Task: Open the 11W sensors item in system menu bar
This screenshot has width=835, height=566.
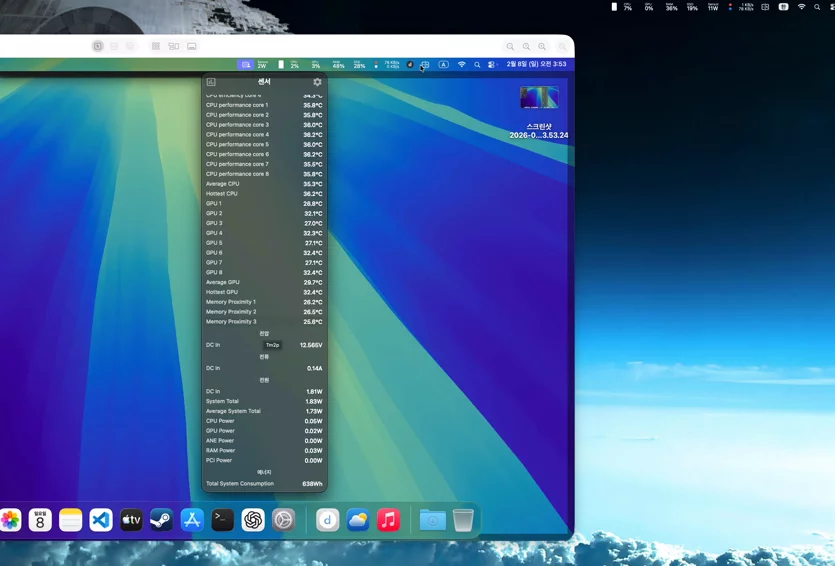Action: [x=713, y=7]
